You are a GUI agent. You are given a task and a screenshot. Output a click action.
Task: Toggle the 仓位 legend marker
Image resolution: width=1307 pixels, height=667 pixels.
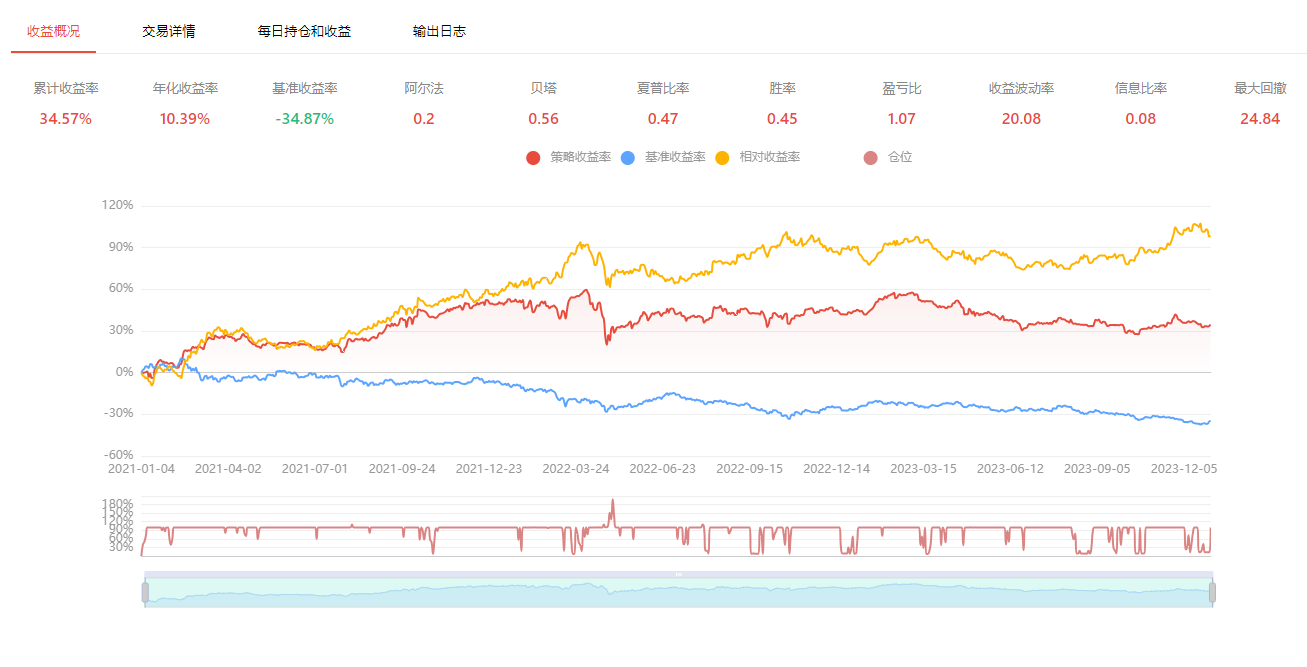(870, 157)
